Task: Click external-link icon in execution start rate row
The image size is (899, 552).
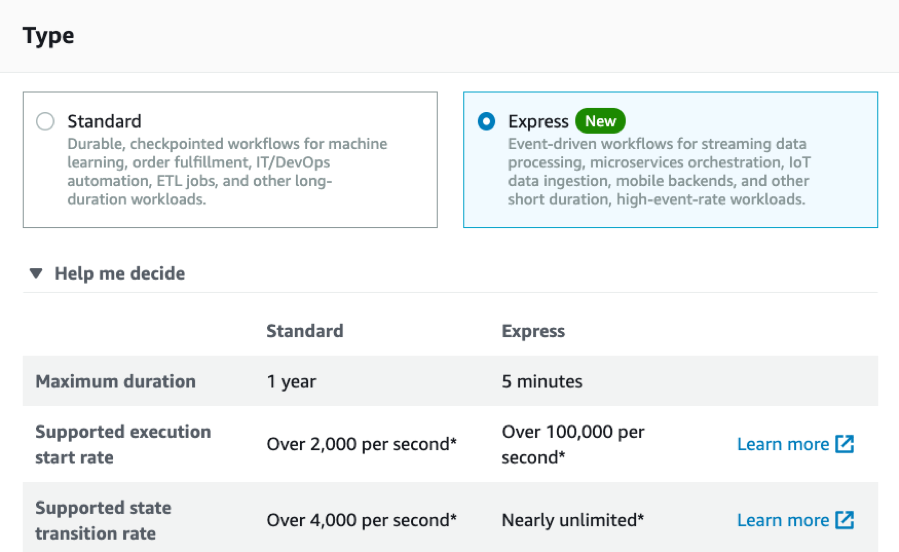Action: click(x=845, y=444)
